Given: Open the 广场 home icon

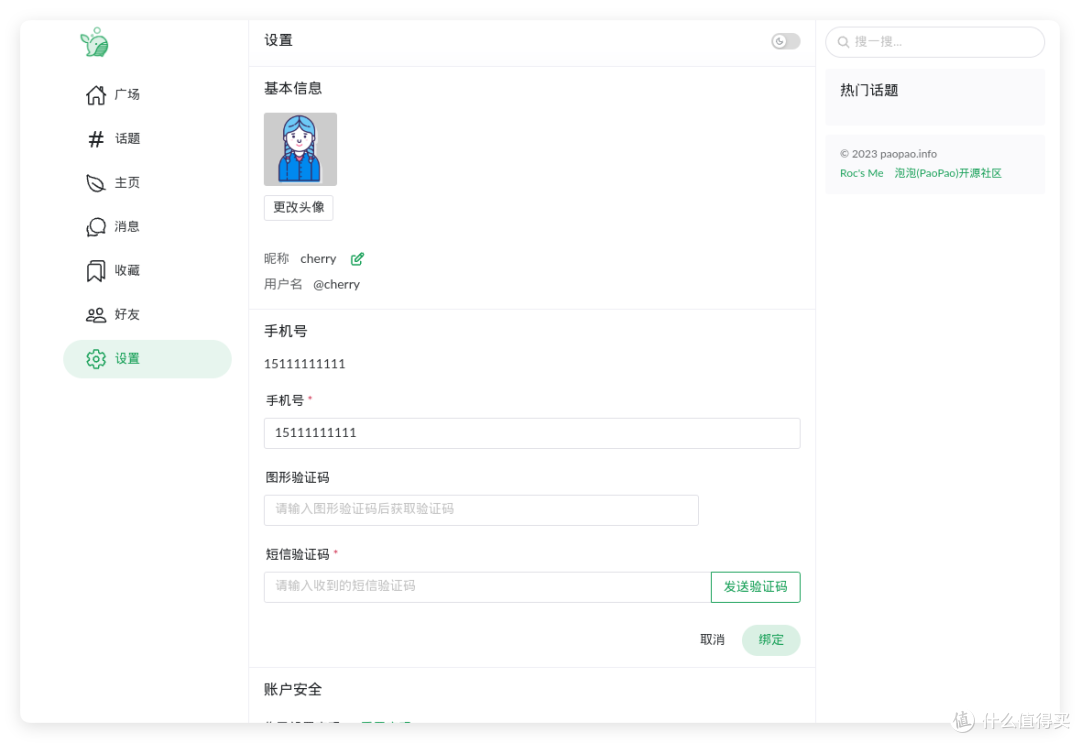Looking at the screenshot, I should pyautogui.click(x=96, y=95).
